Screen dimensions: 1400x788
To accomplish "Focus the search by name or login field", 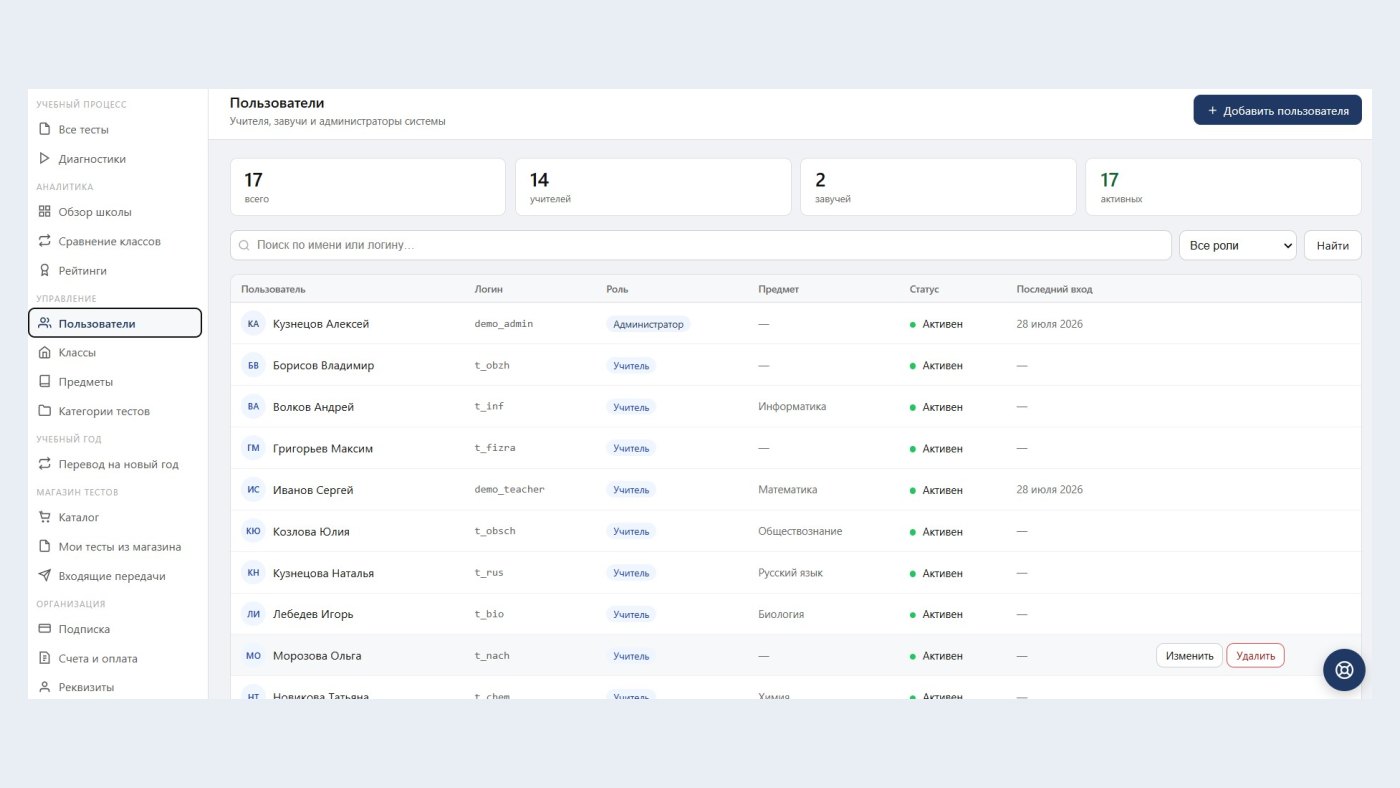I will (x=700, y=245).
